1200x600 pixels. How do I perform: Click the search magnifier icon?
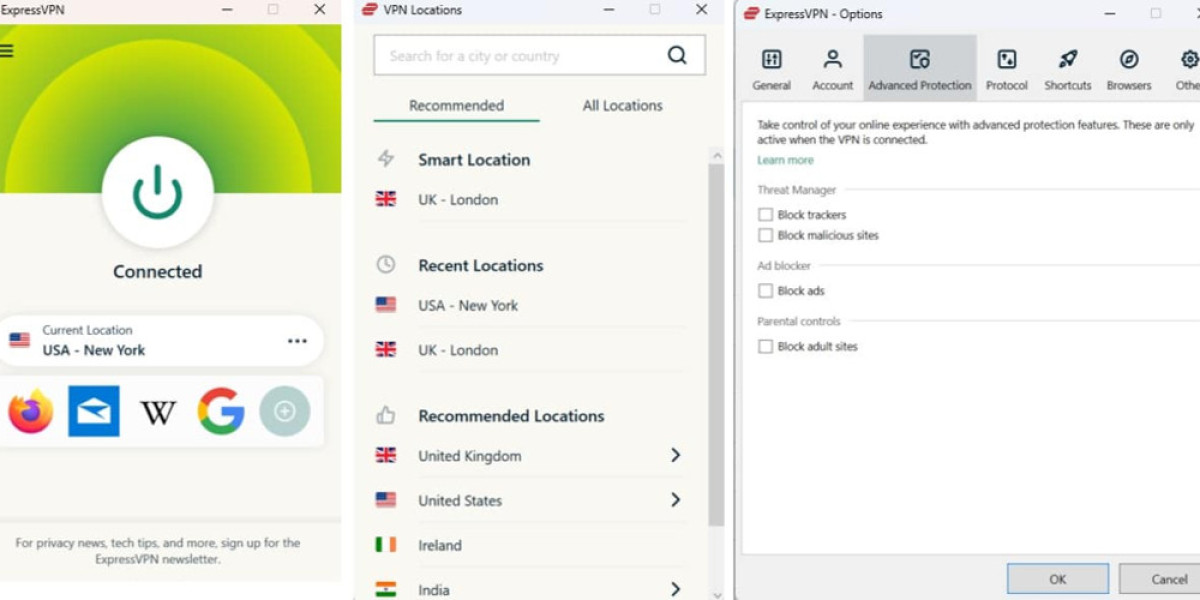tap(677, 56)
